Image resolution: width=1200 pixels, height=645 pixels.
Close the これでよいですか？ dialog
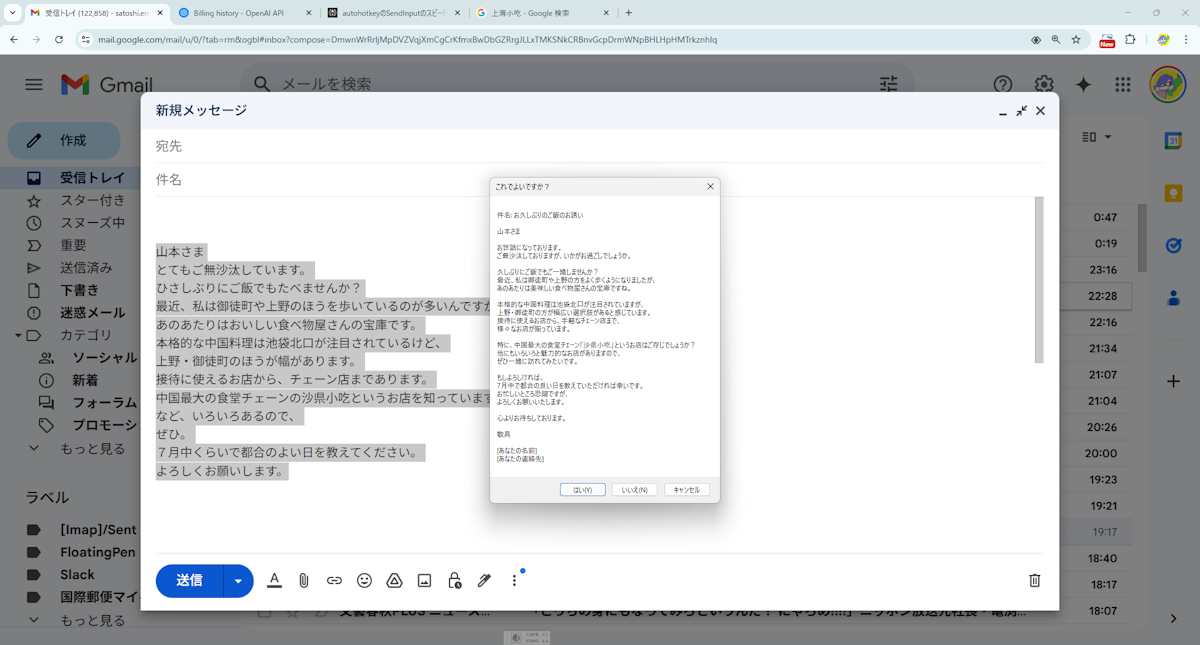[x=710, y=187]
